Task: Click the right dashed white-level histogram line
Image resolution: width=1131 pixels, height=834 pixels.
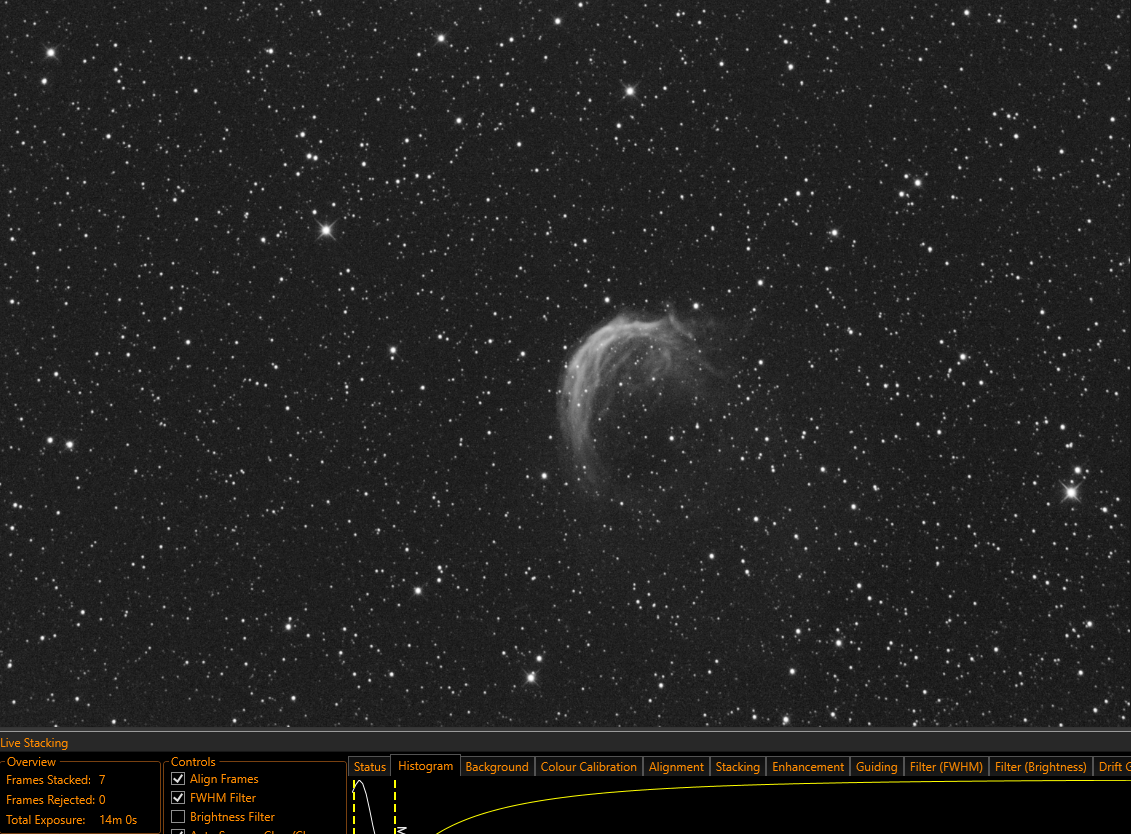Action: [x=395, y=807]
